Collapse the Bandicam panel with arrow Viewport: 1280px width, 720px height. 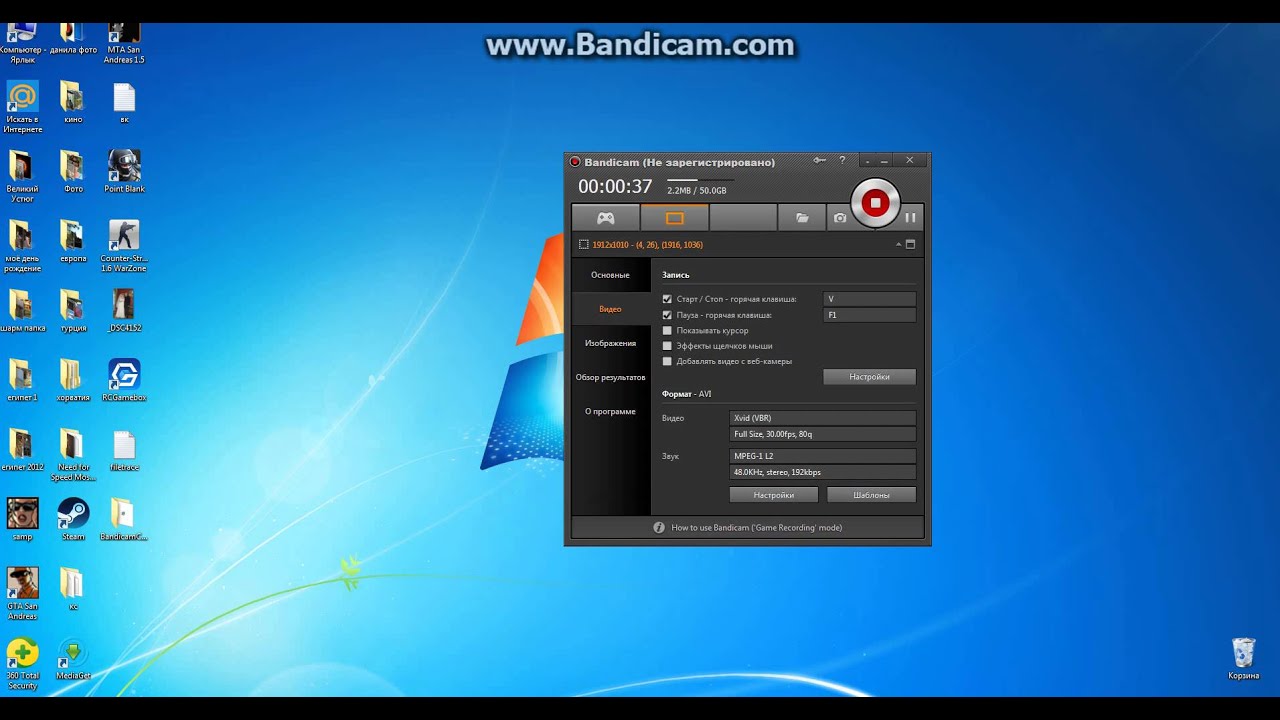[x=898, y=244]
